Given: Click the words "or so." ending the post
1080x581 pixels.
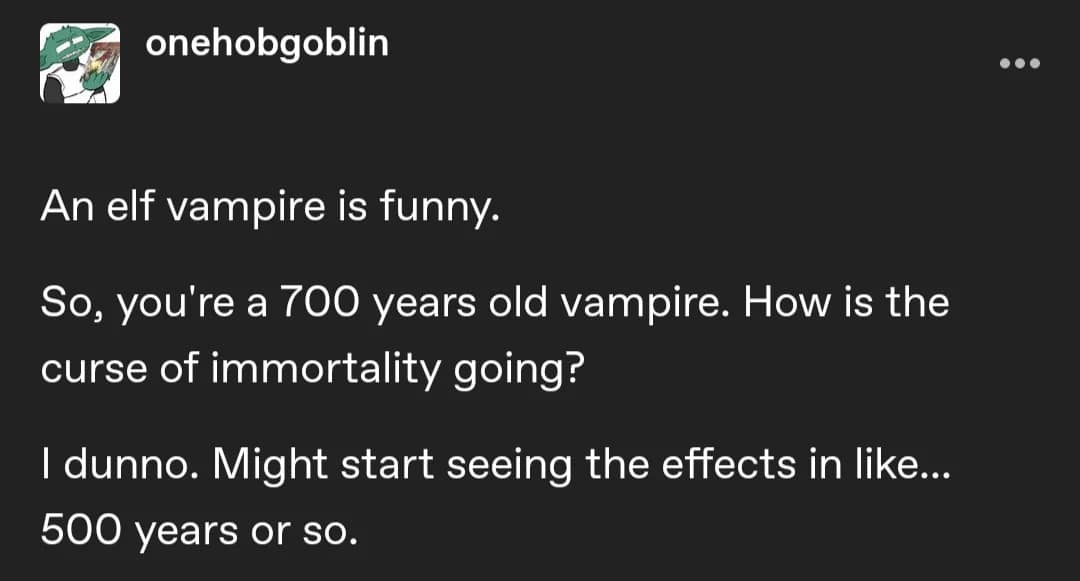Looking at the screenshot, I should click(315, 531).
